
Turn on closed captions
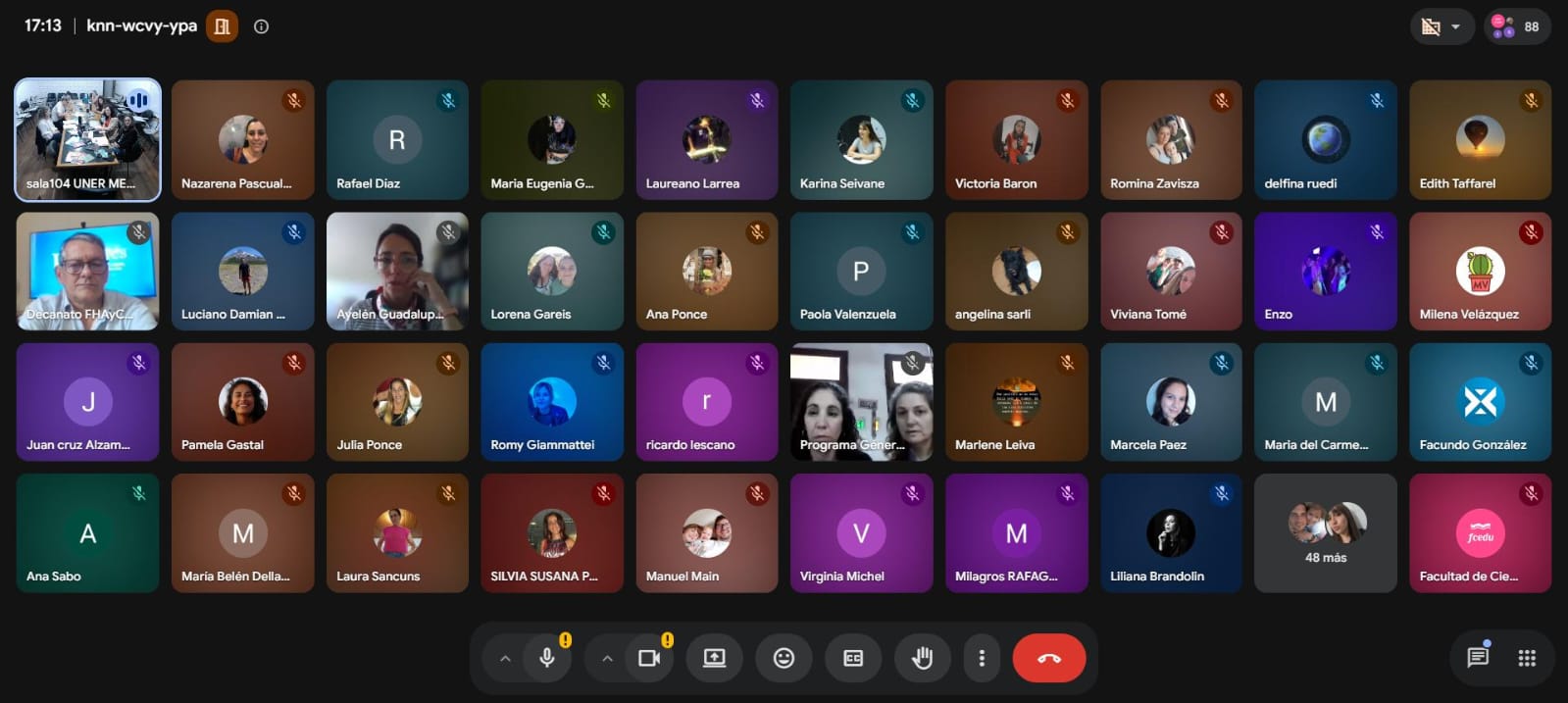point(853,658)
